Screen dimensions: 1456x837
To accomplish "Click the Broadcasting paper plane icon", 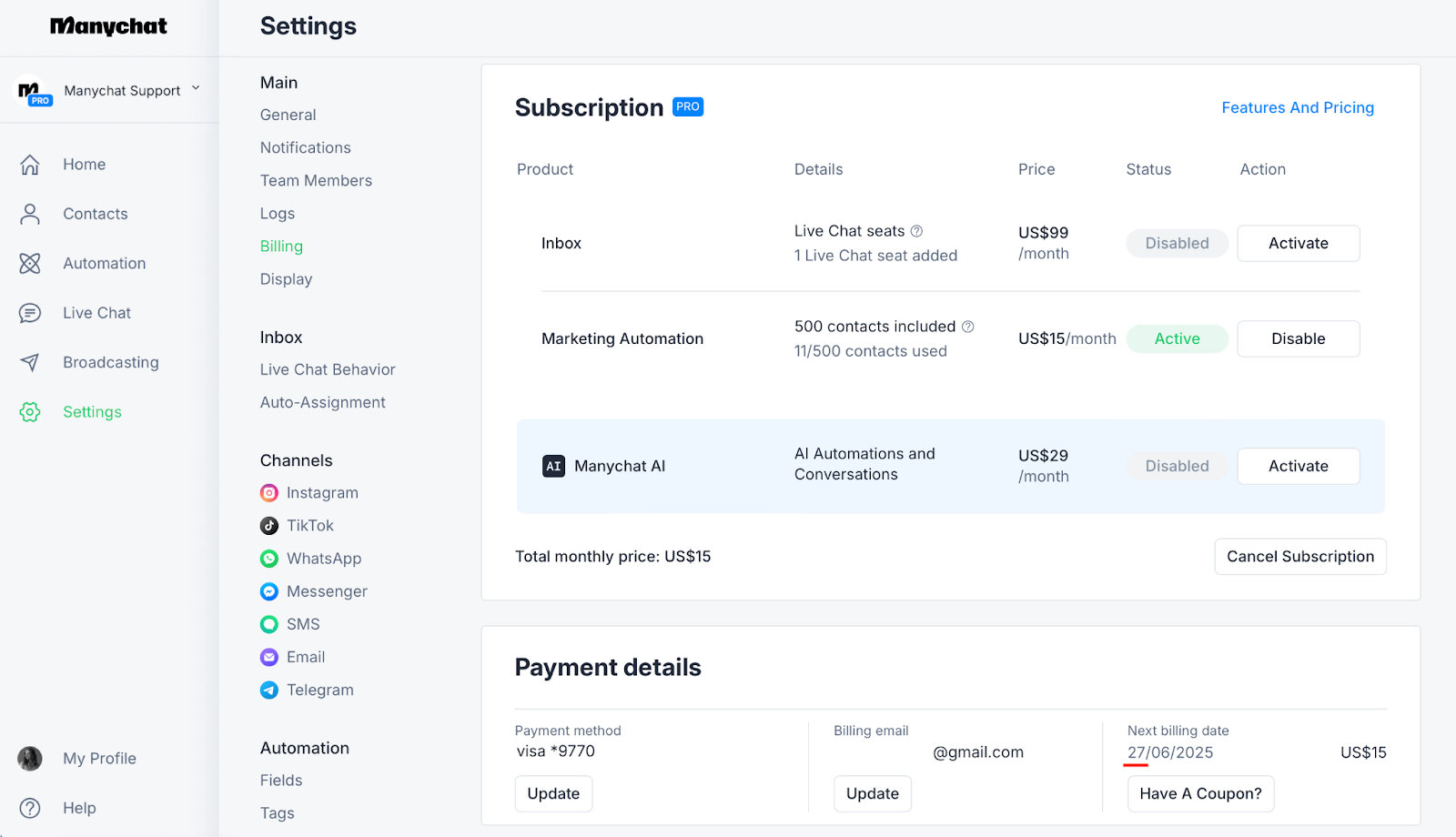I will [30, 362].
